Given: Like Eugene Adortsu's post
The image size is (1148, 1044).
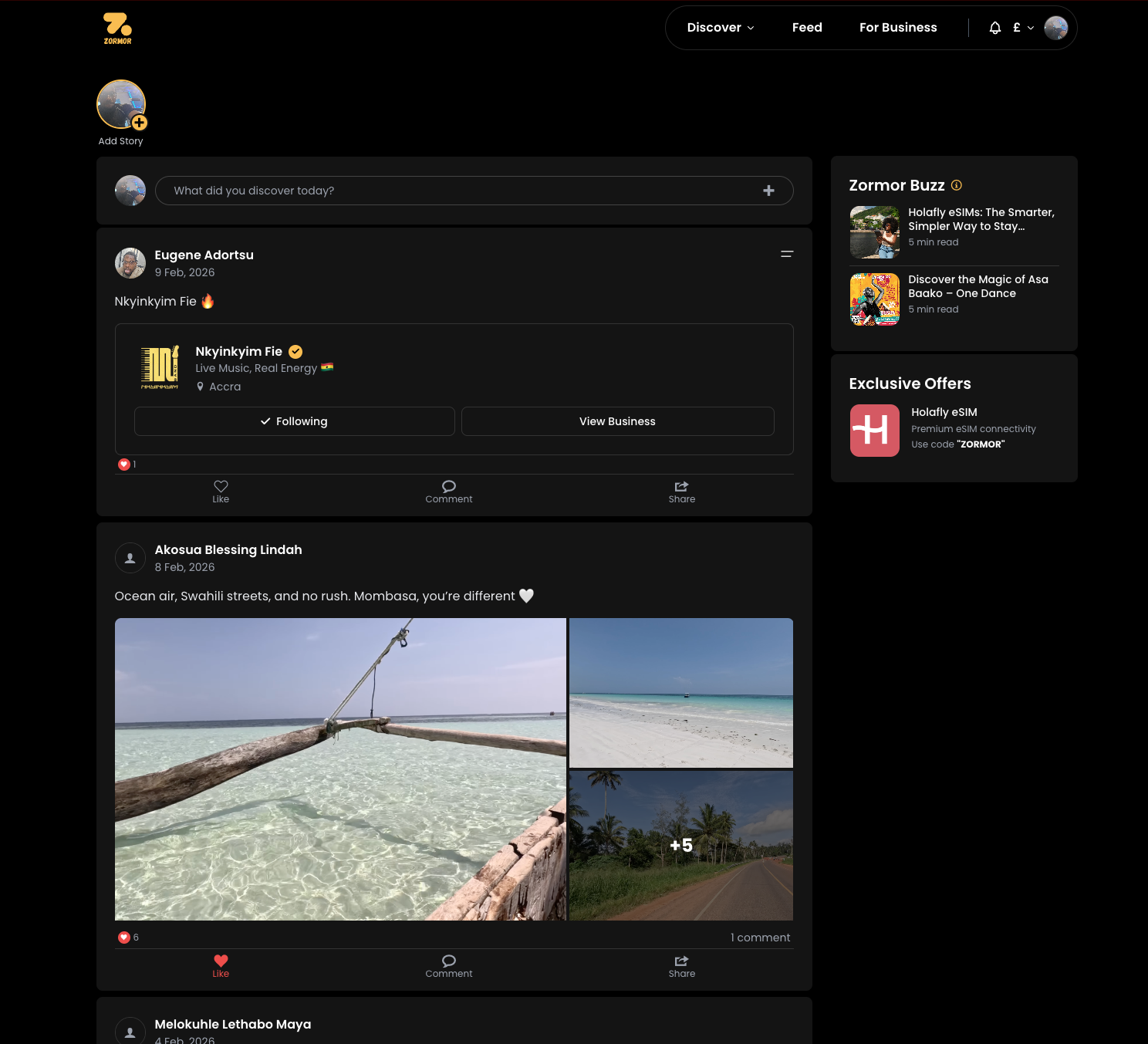Looking at the screenshot, I should coord(221,492).
